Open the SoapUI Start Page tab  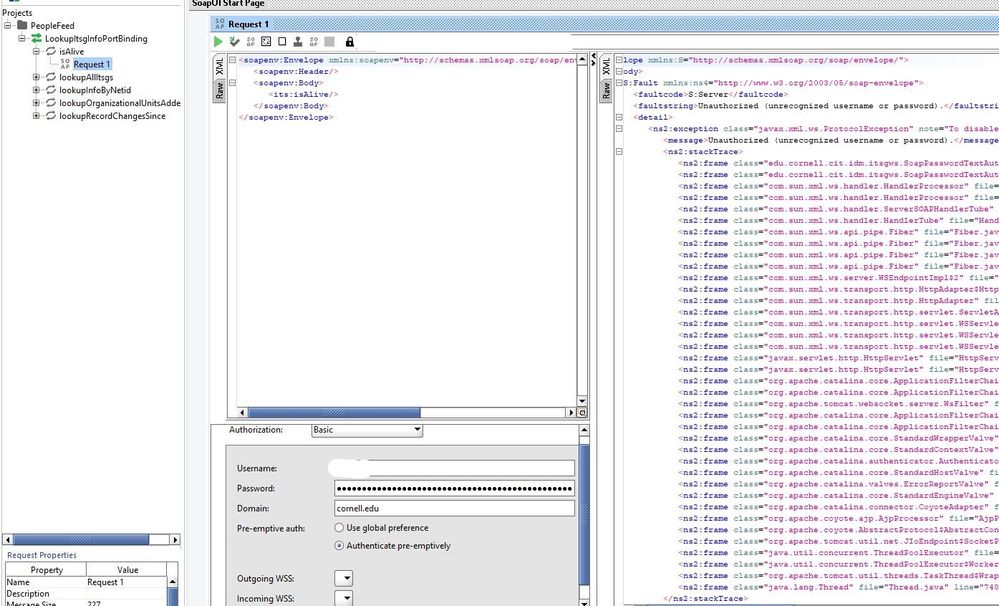click(x=228, y=4)
